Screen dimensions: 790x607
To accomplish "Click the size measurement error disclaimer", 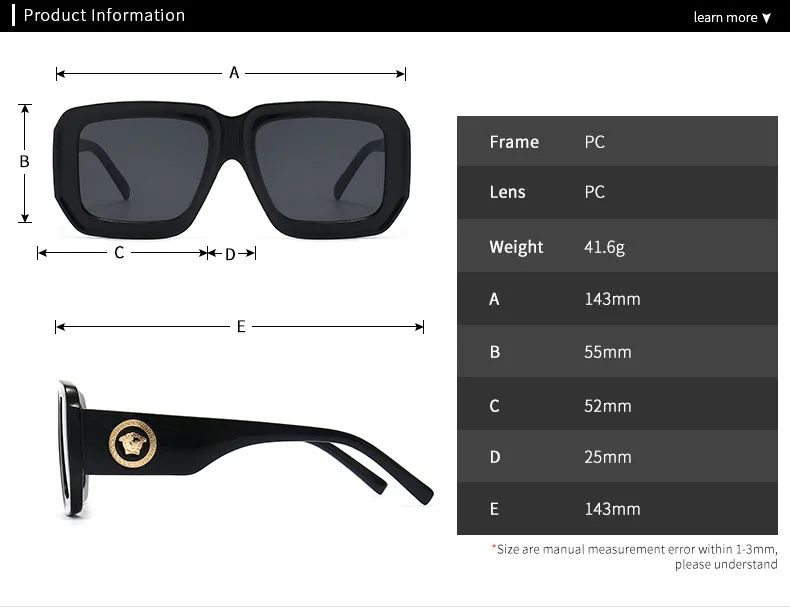I will point(634,557).
